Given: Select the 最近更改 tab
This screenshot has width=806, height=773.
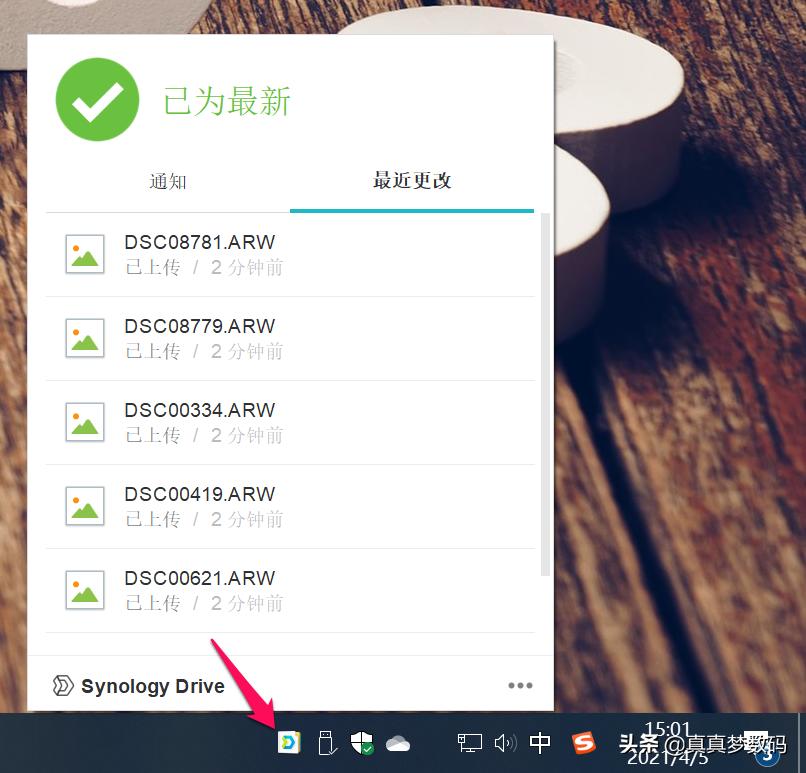Looking at the screenshot, I should 411,182.
